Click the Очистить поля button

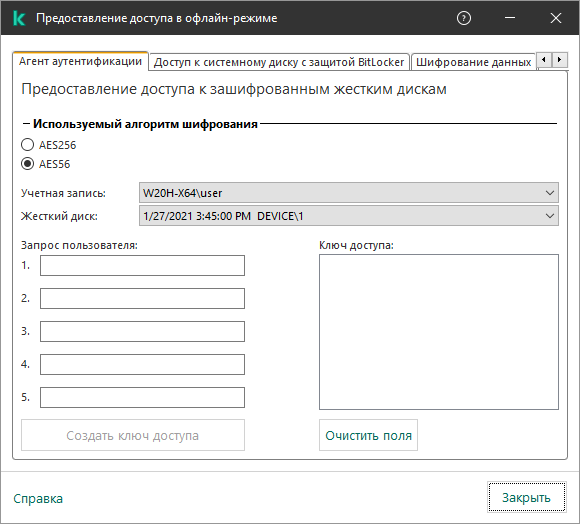tap(368, 435)
